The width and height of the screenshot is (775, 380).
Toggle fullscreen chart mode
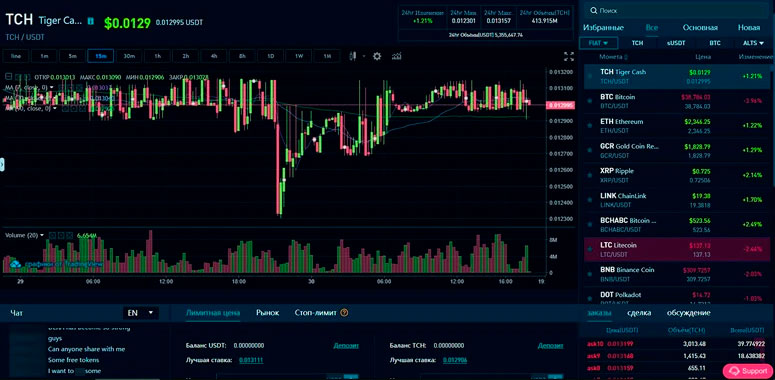pyautogui.click(x=569, y=56)
